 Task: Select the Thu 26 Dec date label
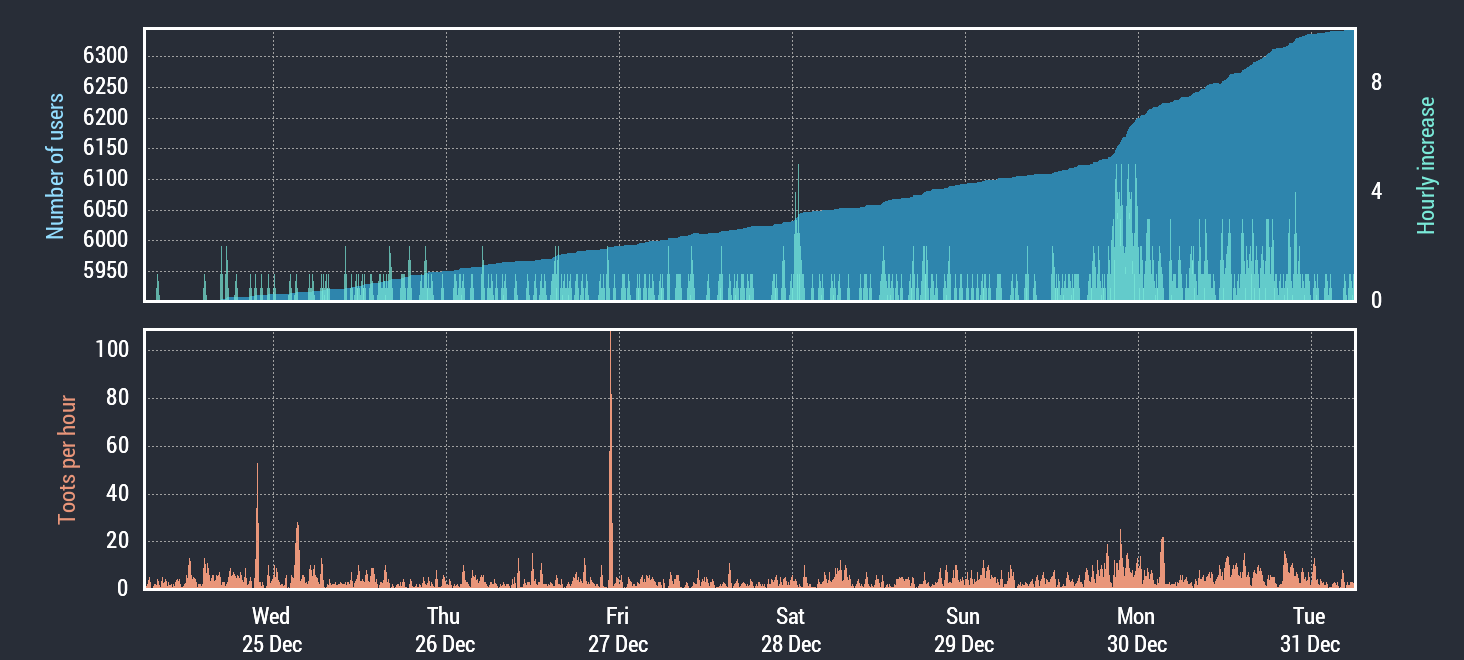tap(444, 630)
